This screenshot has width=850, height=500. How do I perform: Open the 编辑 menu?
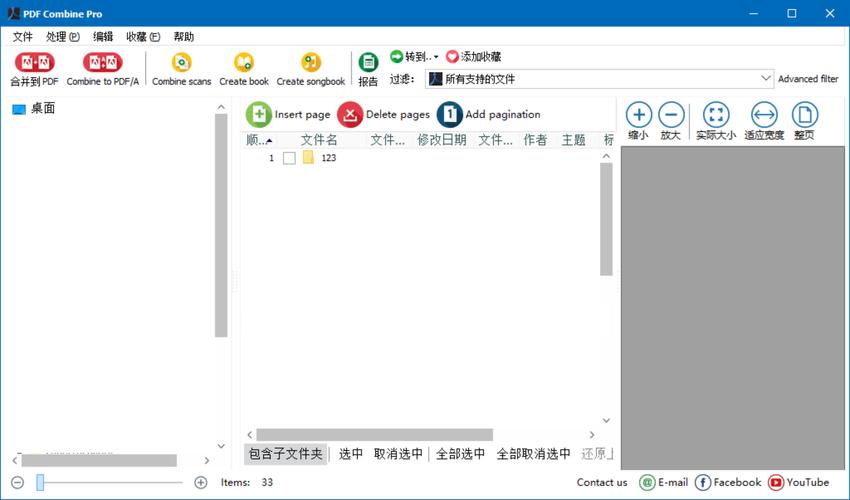pos(103,36)
